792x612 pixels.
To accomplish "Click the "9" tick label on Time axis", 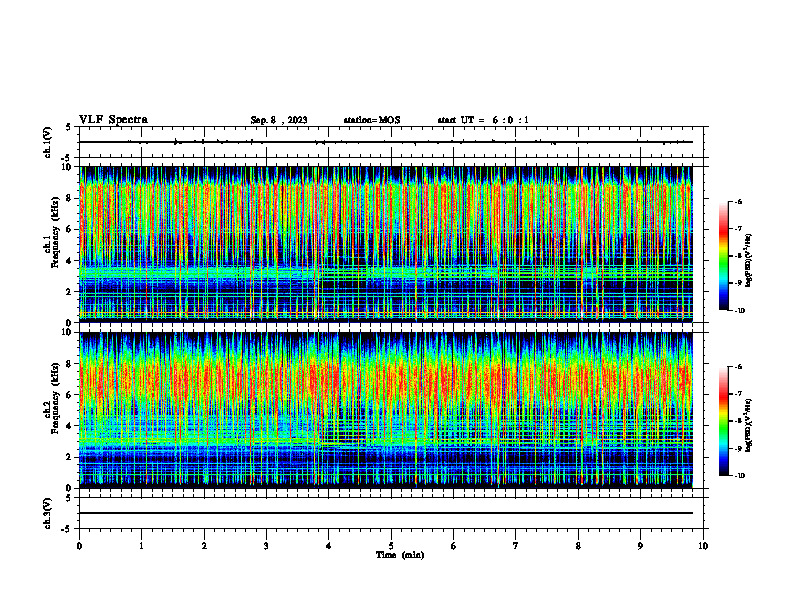I will (x=640, y=546).
